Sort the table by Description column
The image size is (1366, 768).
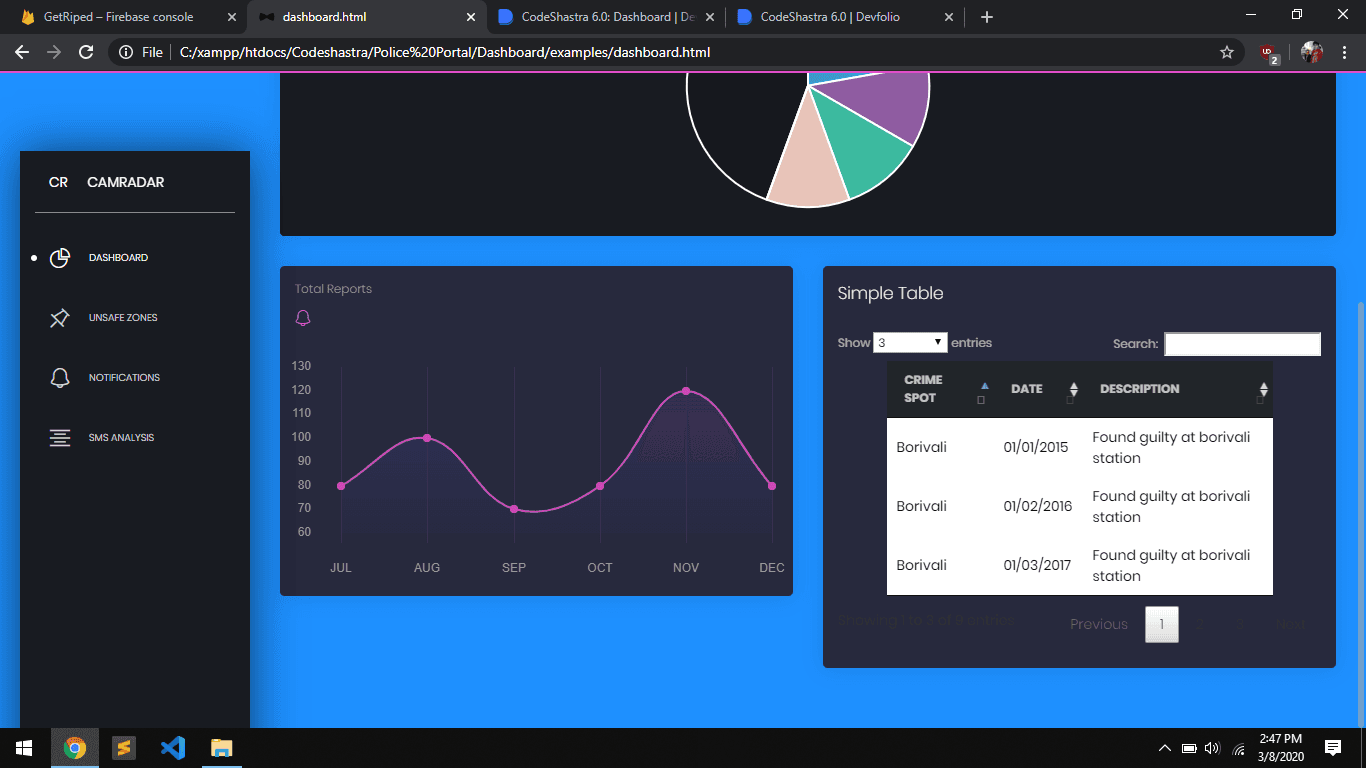tap(1178, 389)
